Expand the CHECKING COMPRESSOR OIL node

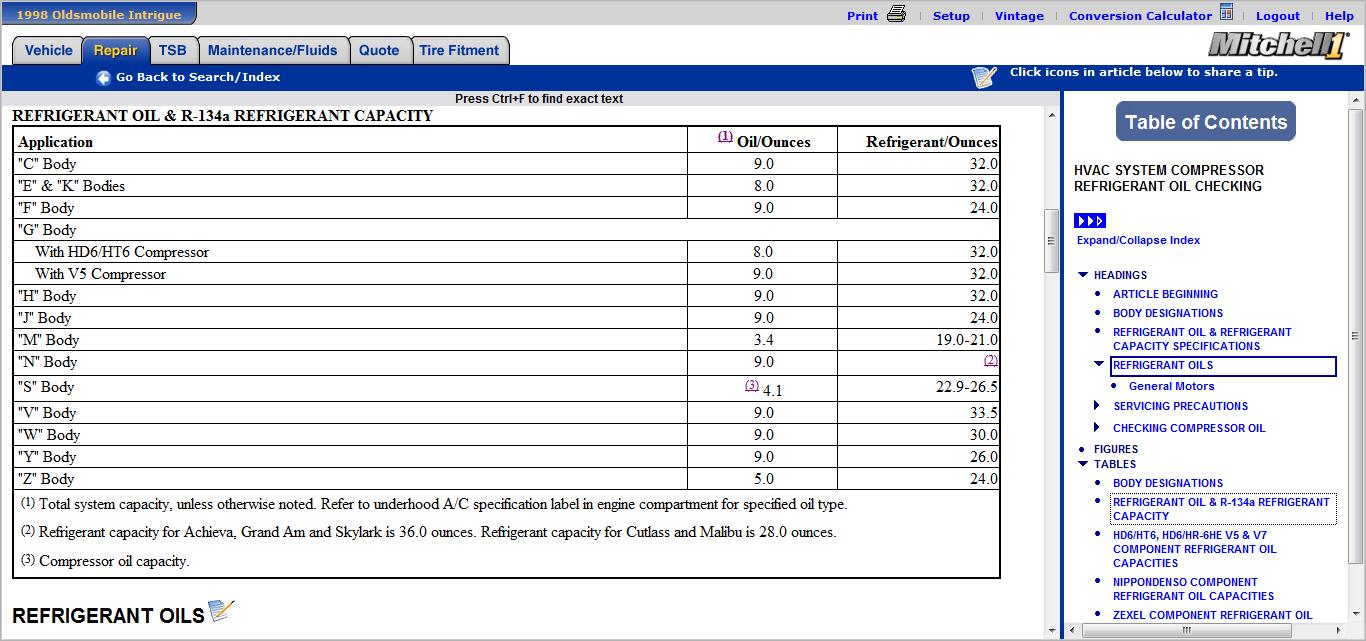tap(1098, 428)
